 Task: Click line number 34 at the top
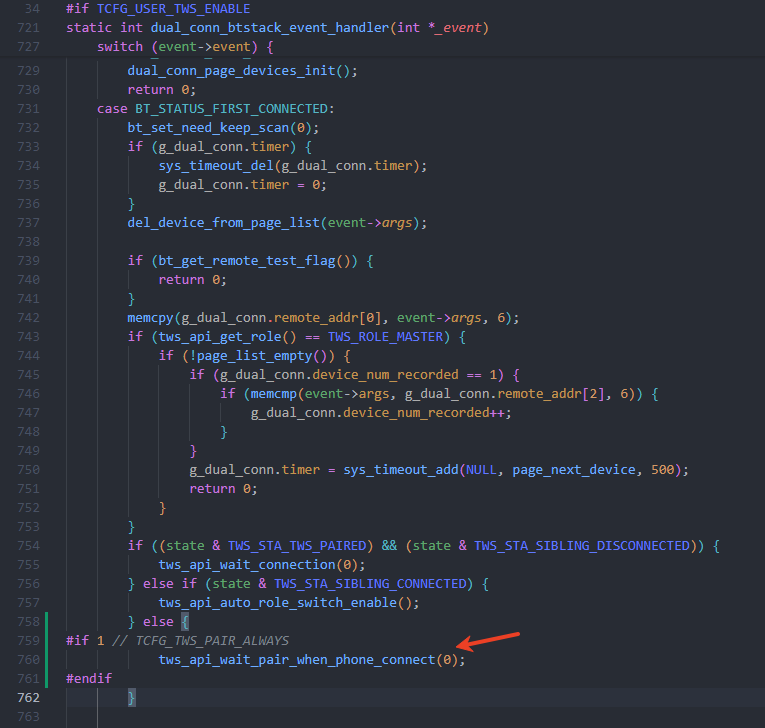click(x=32, y=9)
